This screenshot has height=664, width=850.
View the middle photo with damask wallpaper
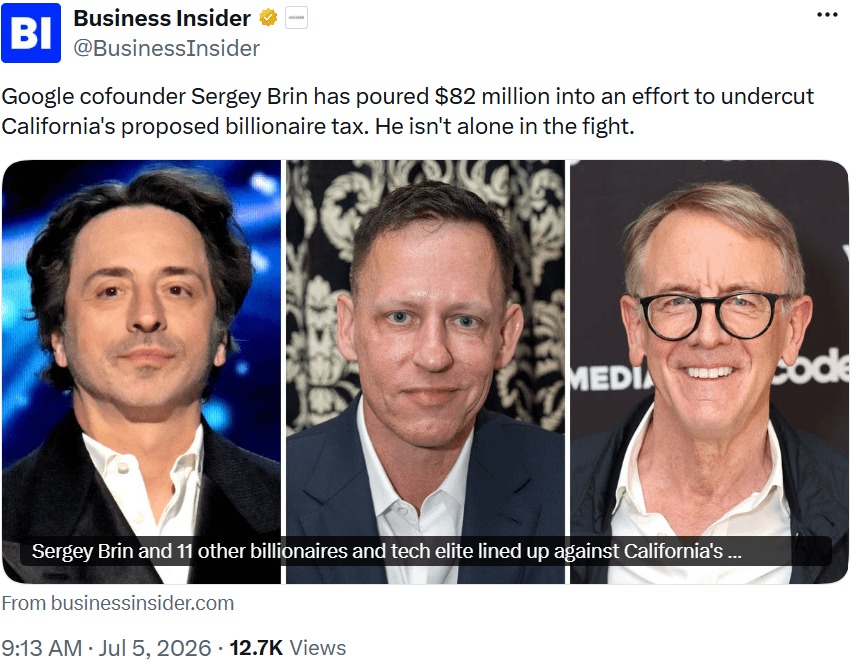pyautogui.click(x=426, y=372)
